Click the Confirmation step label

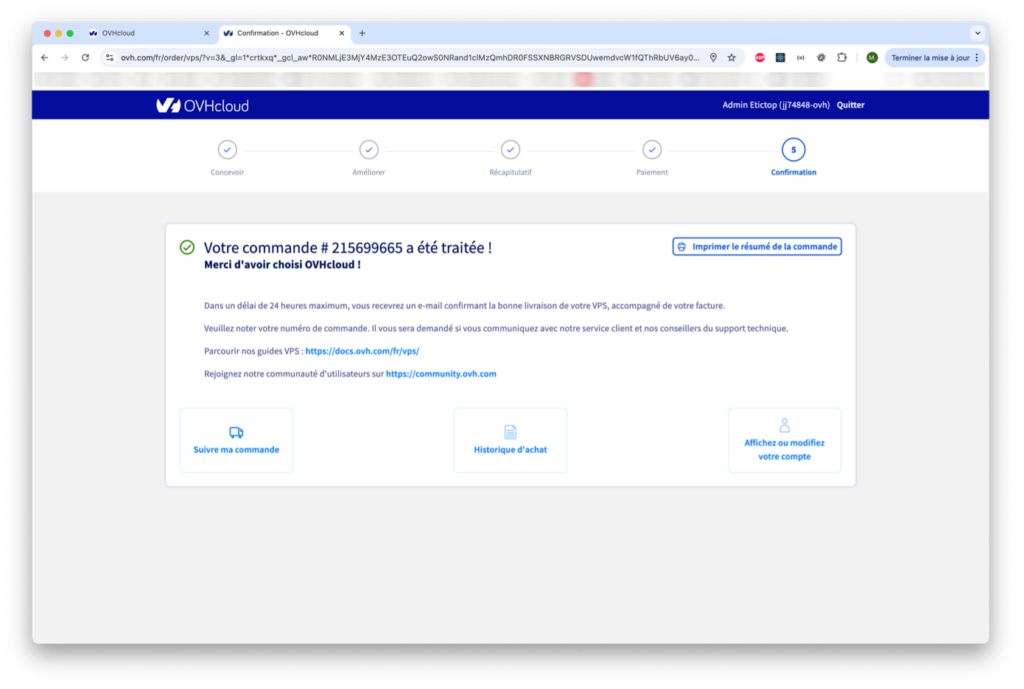pos(793,172)
